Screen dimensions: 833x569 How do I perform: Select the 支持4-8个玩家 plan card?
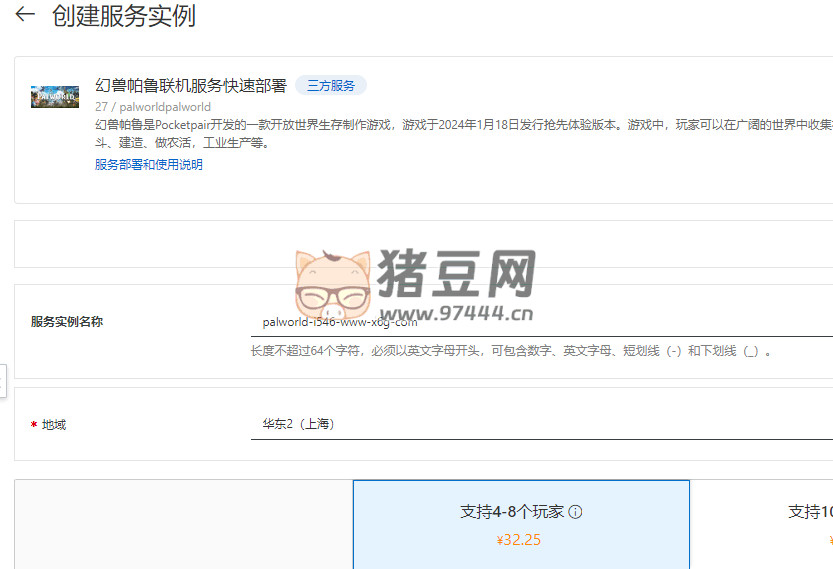tap(521, 524)
